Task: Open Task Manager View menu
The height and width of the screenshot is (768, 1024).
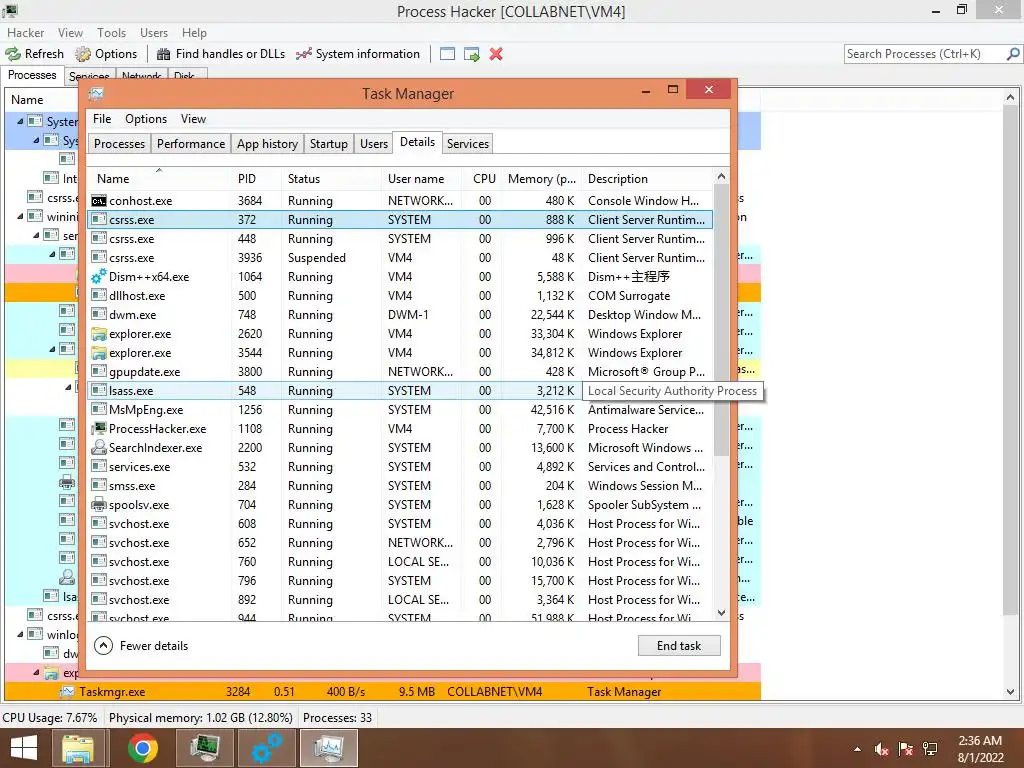Action: click(193, 119)
